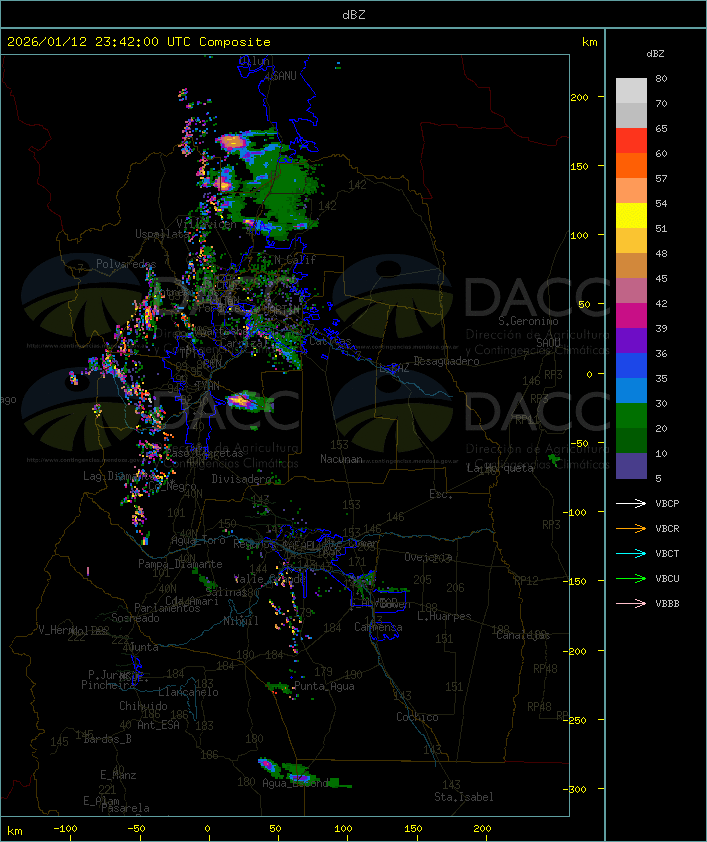
Task: Click the Pampa_Diamante place label
Action: [180, 564]
